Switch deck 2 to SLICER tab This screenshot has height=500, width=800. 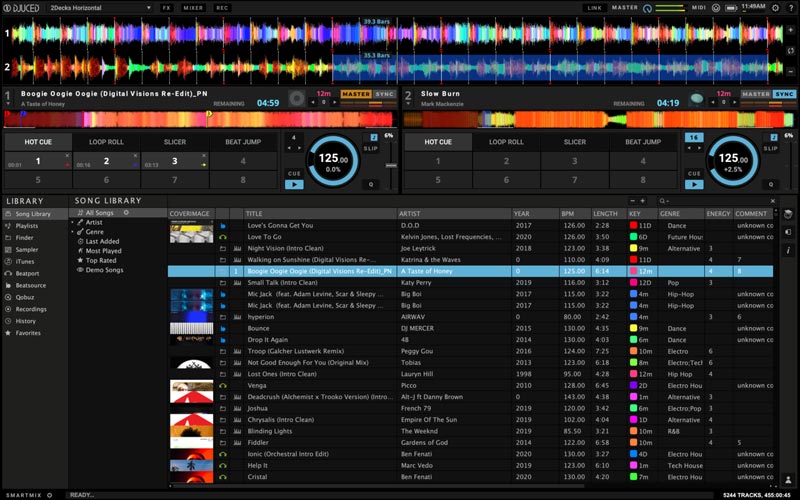(575, 142)
